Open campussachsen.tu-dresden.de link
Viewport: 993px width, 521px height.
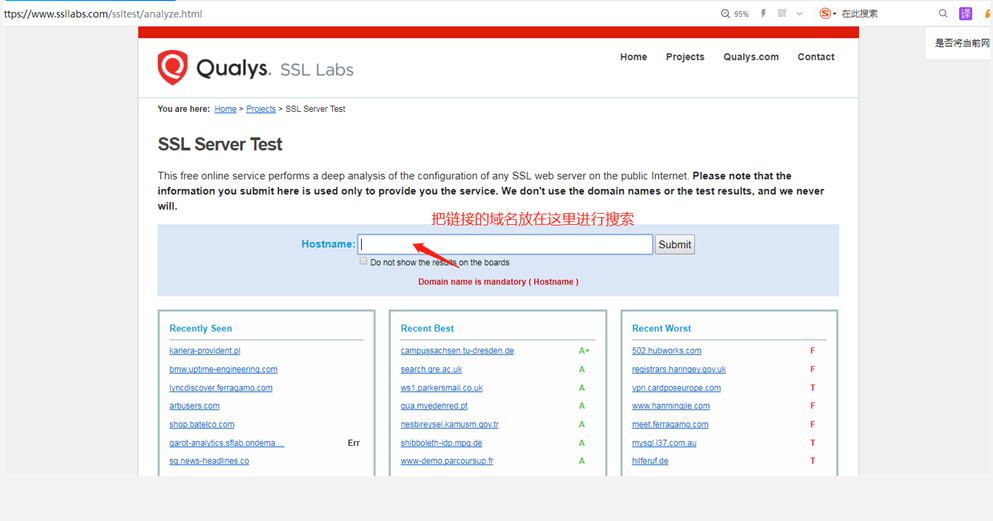pos(457,351)
